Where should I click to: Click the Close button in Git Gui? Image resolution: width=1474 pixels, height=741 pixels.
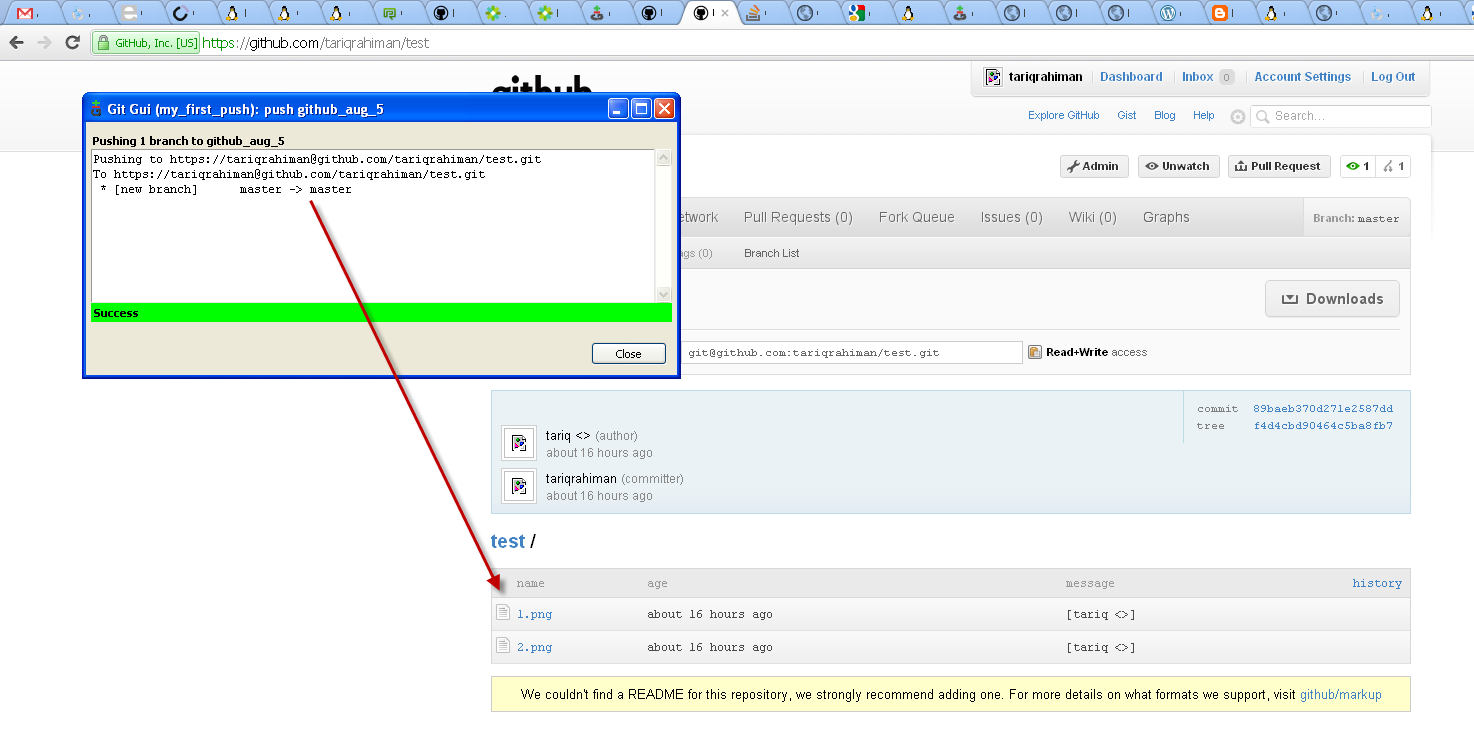pyautogui.click(x=628, y=353)
